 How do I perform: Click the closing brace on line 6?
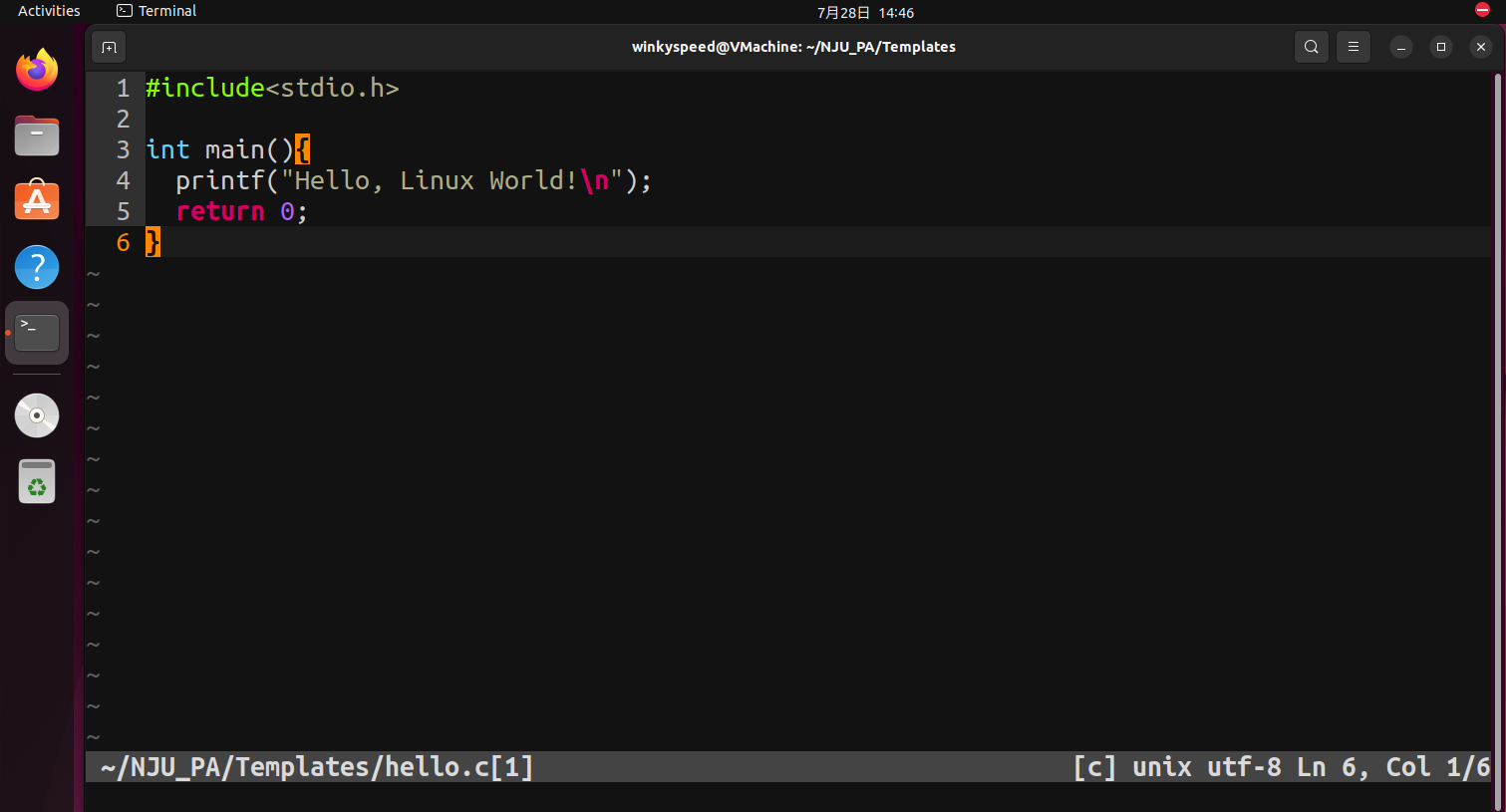point(152,242)
